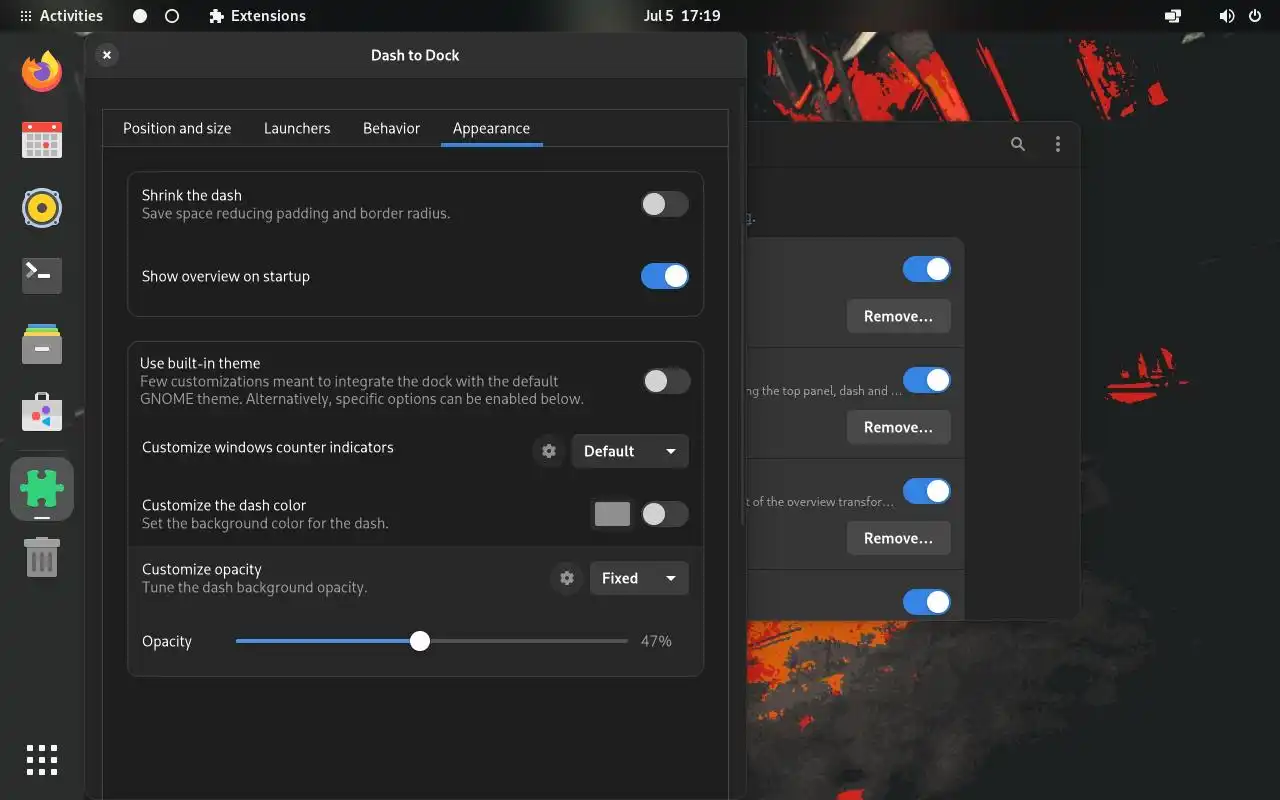Select the Appearance tab
Viewport: 1280px width, 800px height.
pyautogui.click(x=491, y=128)
